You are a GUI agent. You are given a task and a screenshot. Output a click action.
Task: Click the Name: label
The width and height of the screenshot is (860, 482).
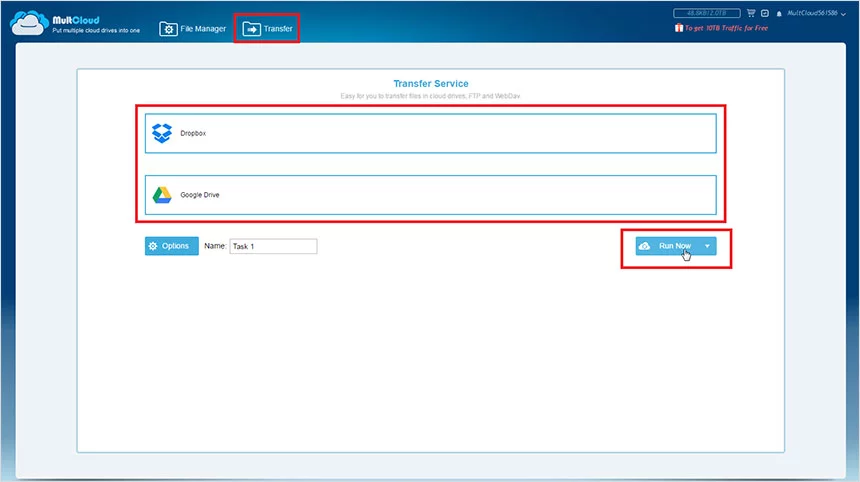(215, 246)
